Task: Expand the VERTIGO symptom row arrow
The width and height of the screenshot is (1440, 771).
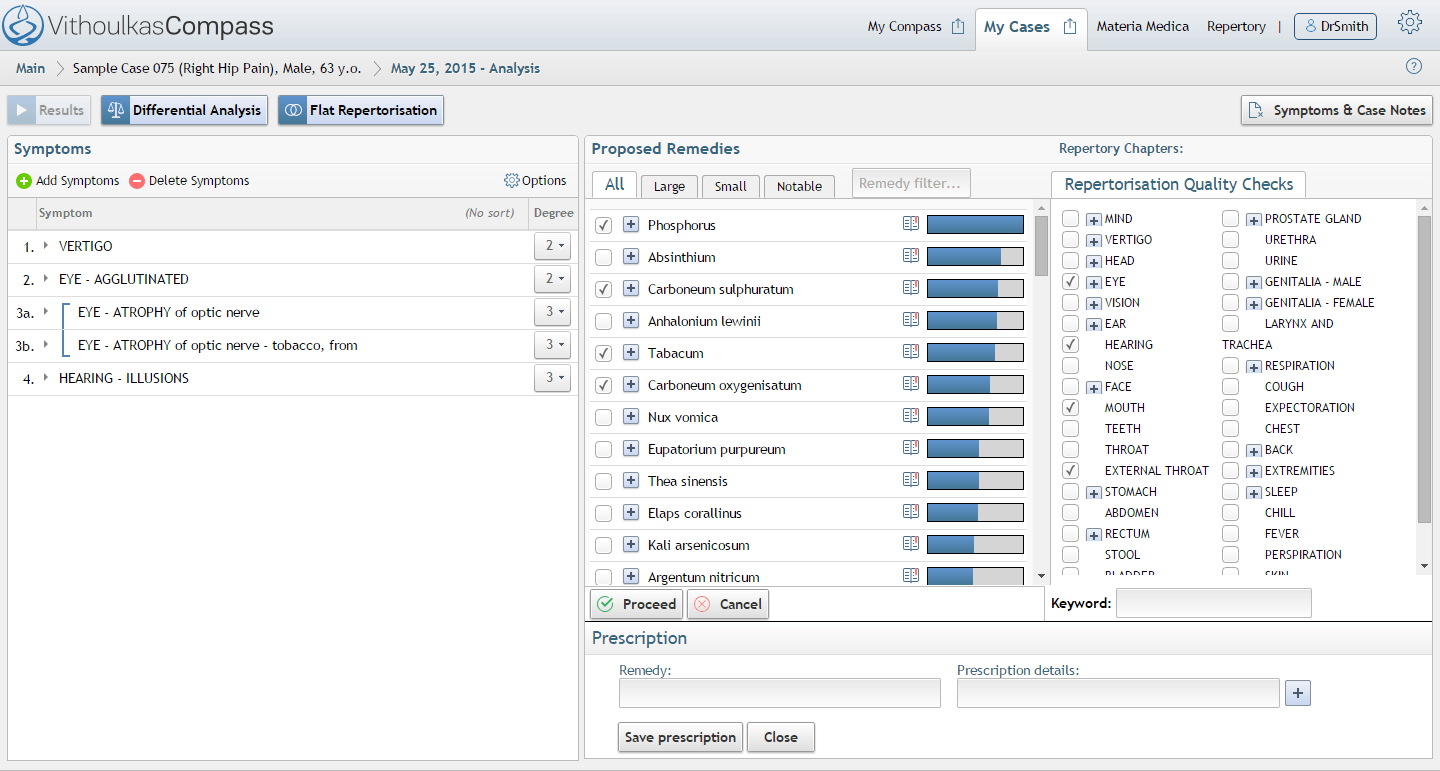Action: click(x=46, y=245)
